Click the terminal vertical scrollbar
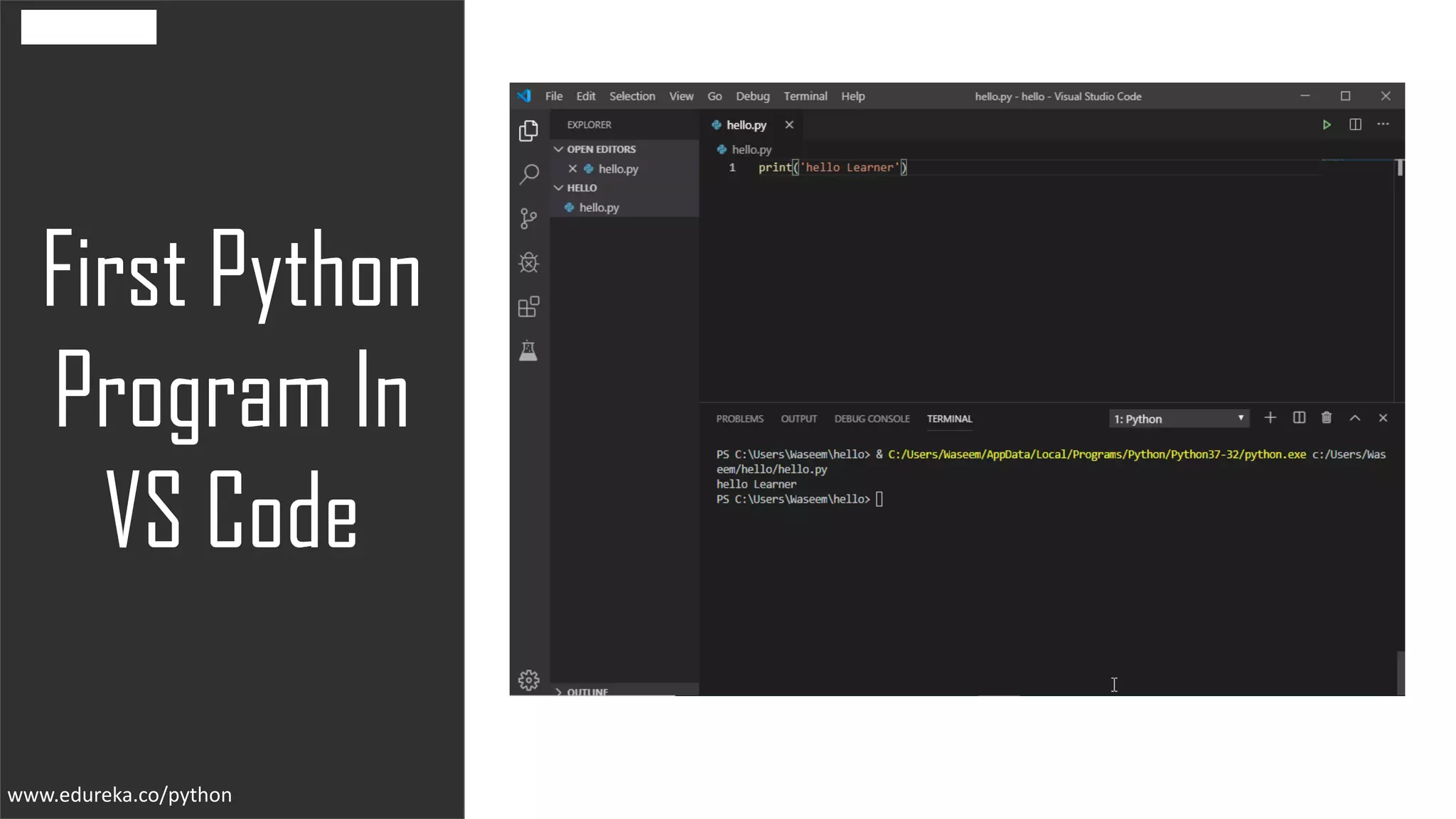The width and height of the screenshot is (1456, 819). point(1400,672)
